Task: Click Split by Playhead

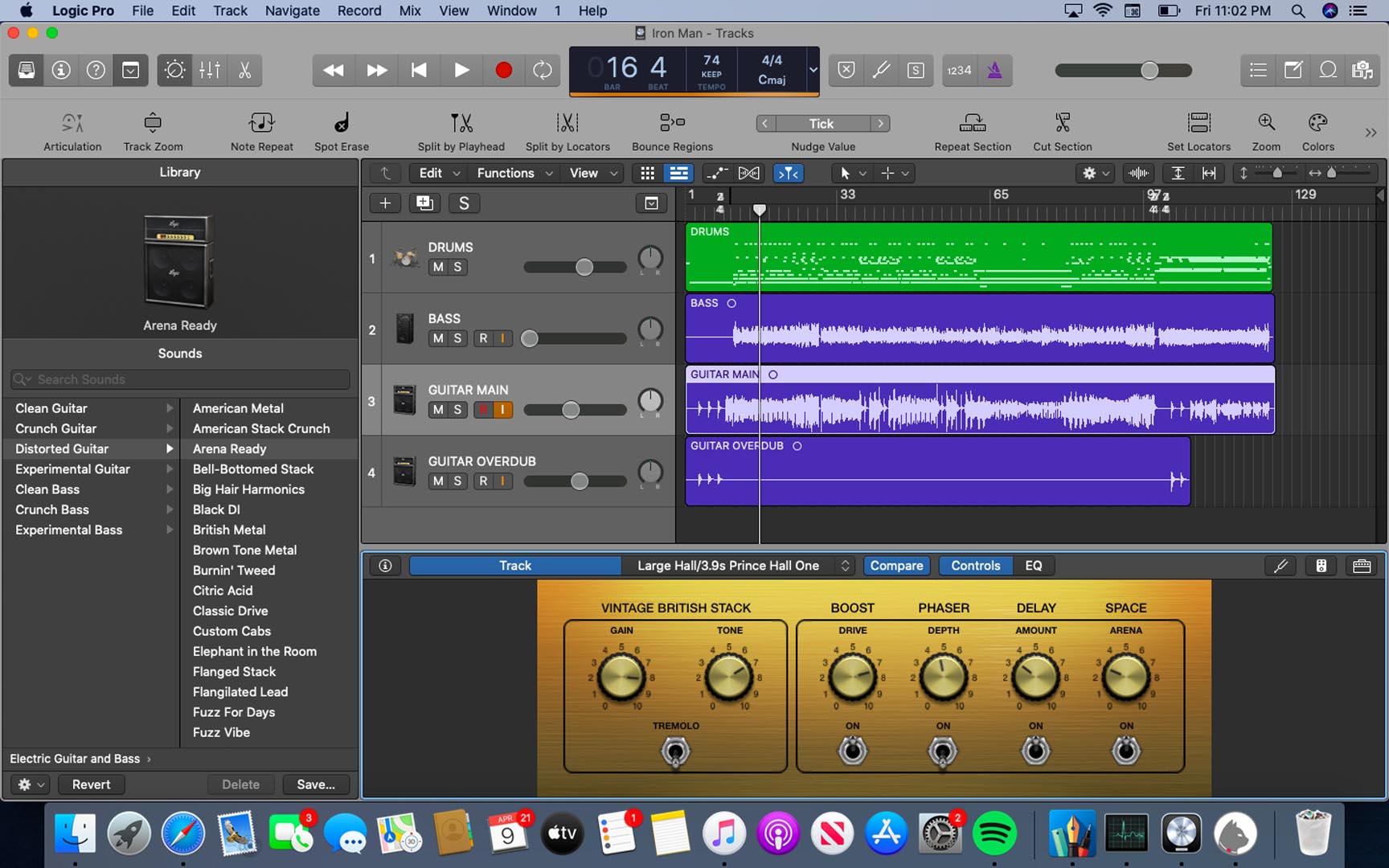Action: (x=461, y=131)
